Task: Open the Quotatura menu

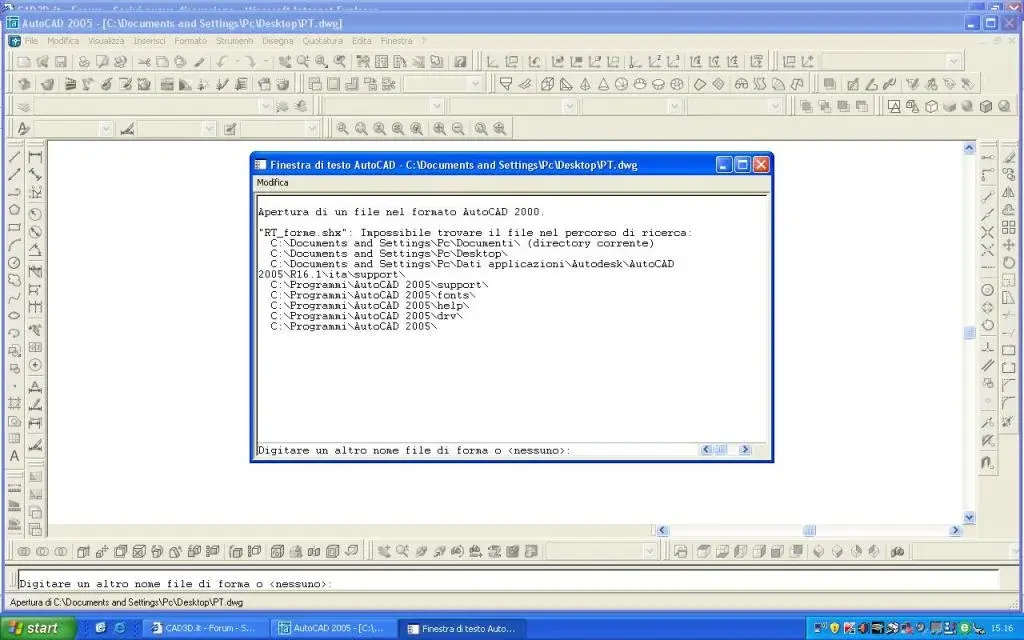Action: click(x=323, y=40)
